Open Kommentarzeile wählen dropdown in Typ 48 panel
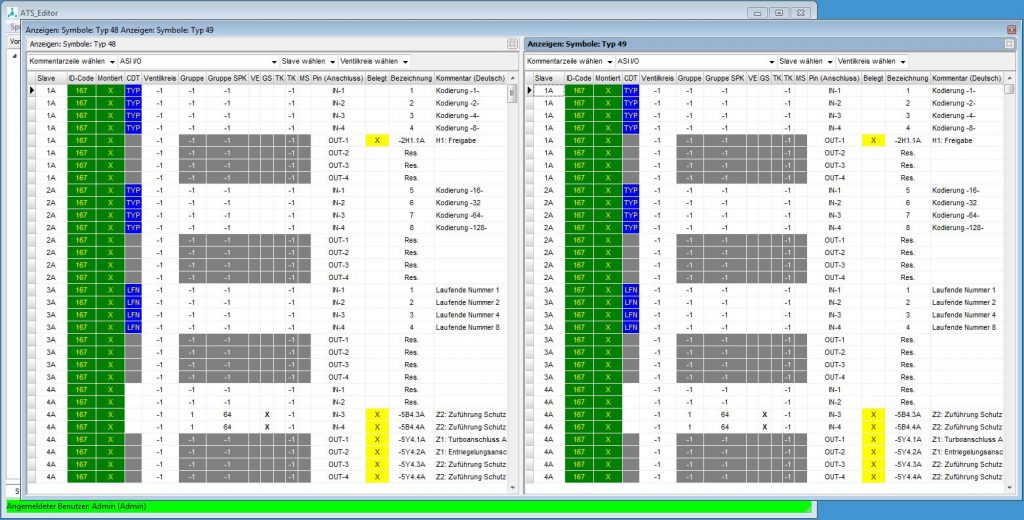Image resolution: width=1024 pixels, height=520 pixels. coord(66,62)
